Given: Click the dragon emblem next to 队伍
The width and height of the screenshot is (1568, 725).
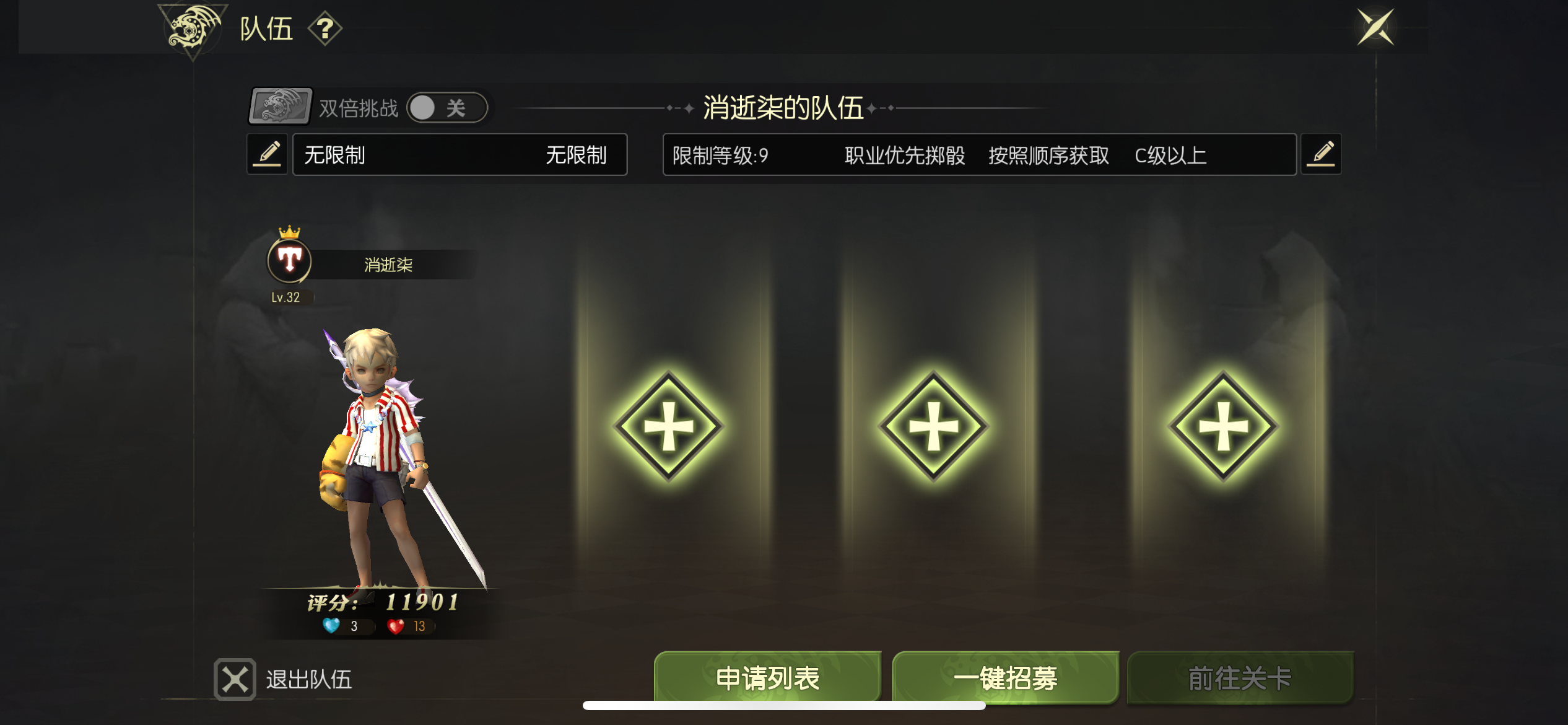Looking at the screenshot, I should [193, 29].
